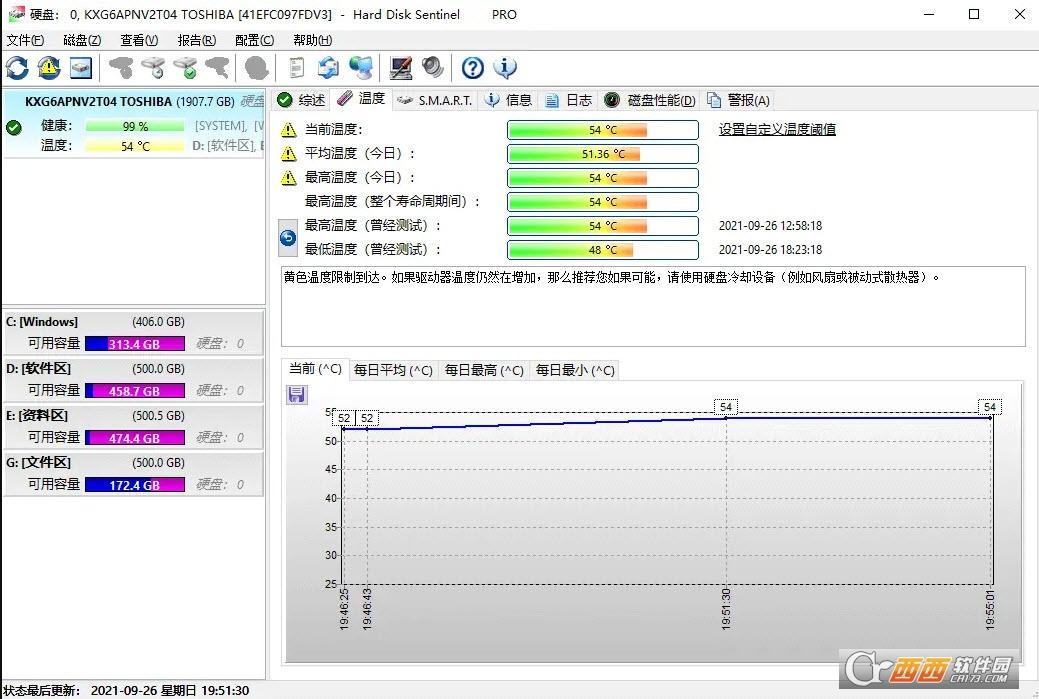The image size is (1039, 699).
Task: Save the temperature chart with floppy icon
Action: pos(296,394)
